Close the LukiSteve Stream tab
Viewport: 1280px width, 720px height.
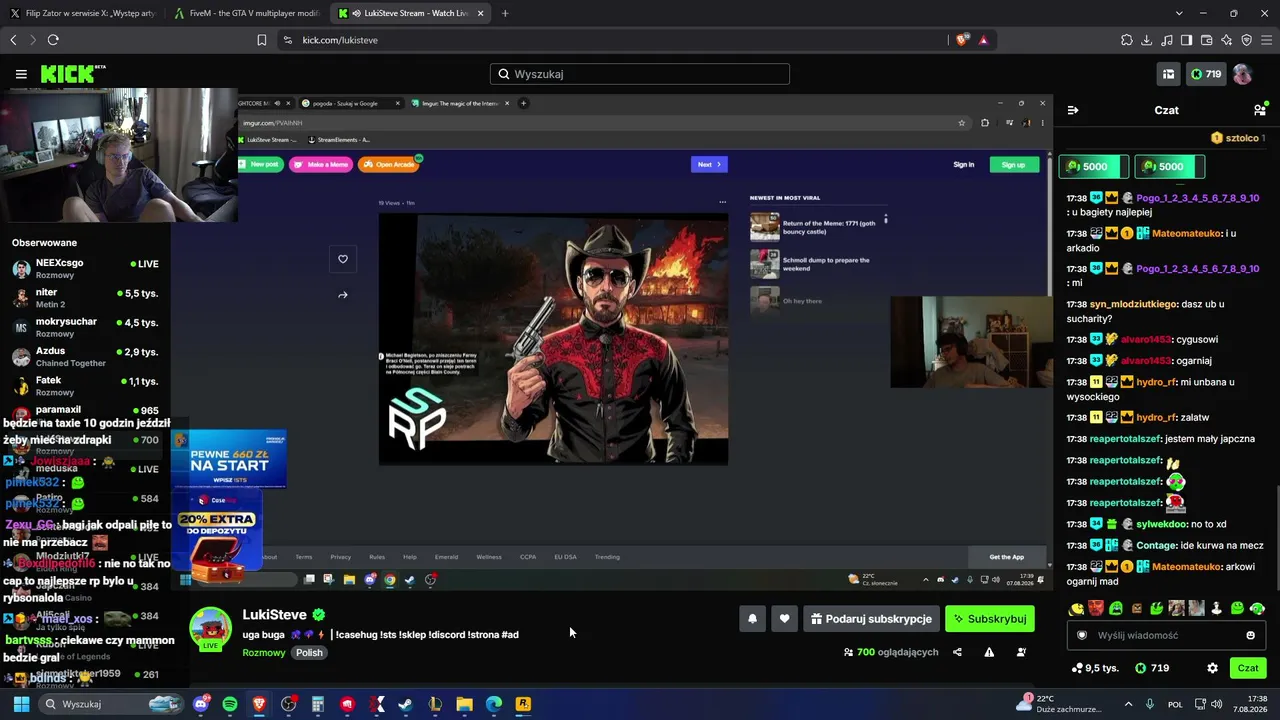click(481, 13)
